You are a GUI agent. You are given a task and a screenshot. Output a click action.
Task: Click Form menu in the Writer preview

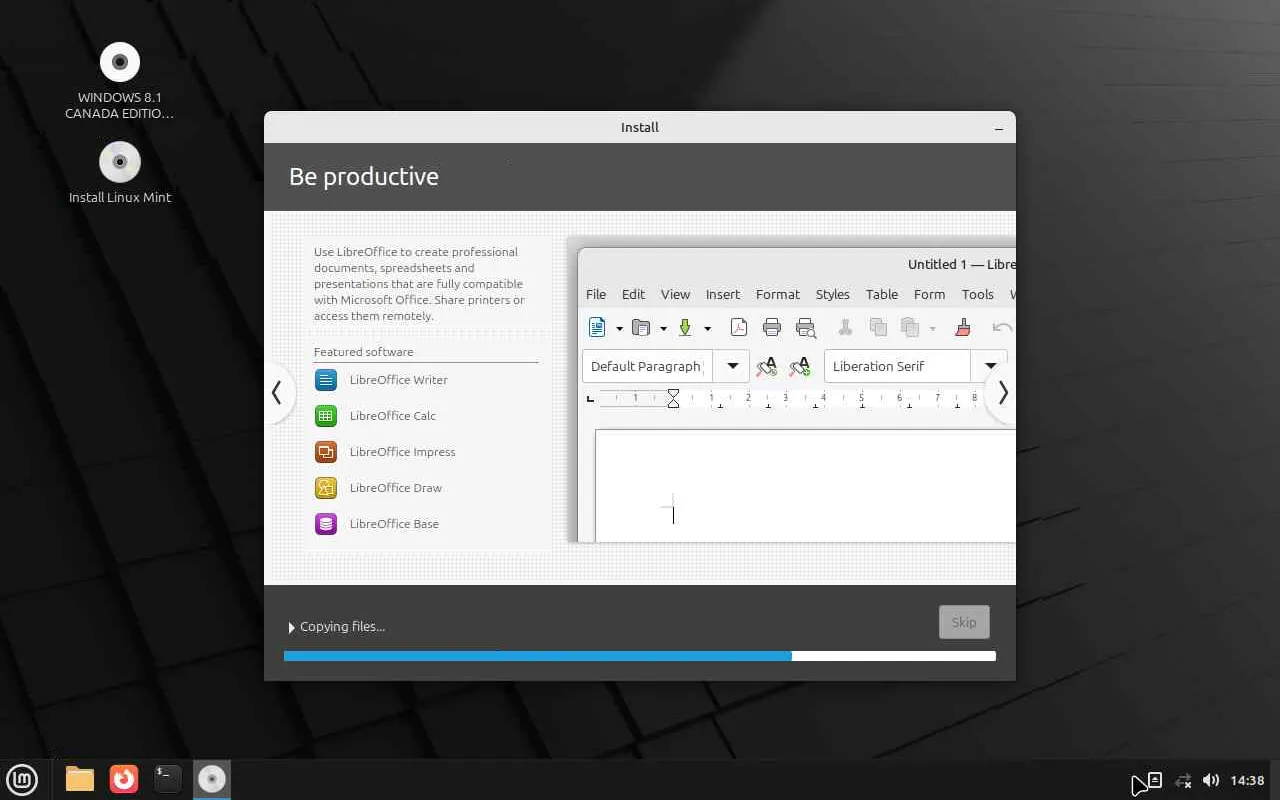pos(930,295)
